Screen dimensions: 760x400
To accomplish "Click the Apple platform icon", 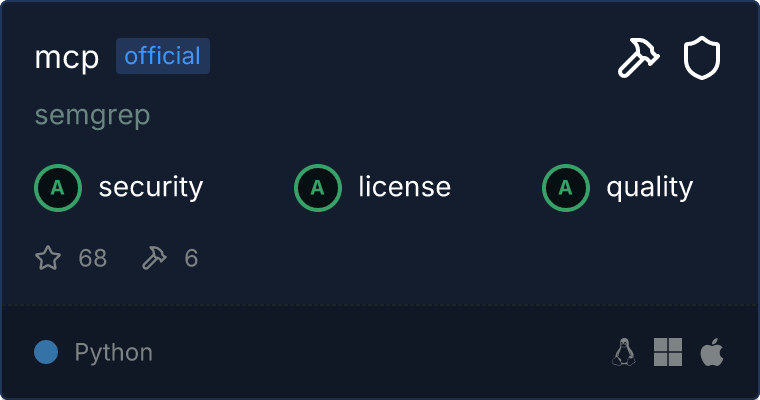I will (x=712, y=352).
